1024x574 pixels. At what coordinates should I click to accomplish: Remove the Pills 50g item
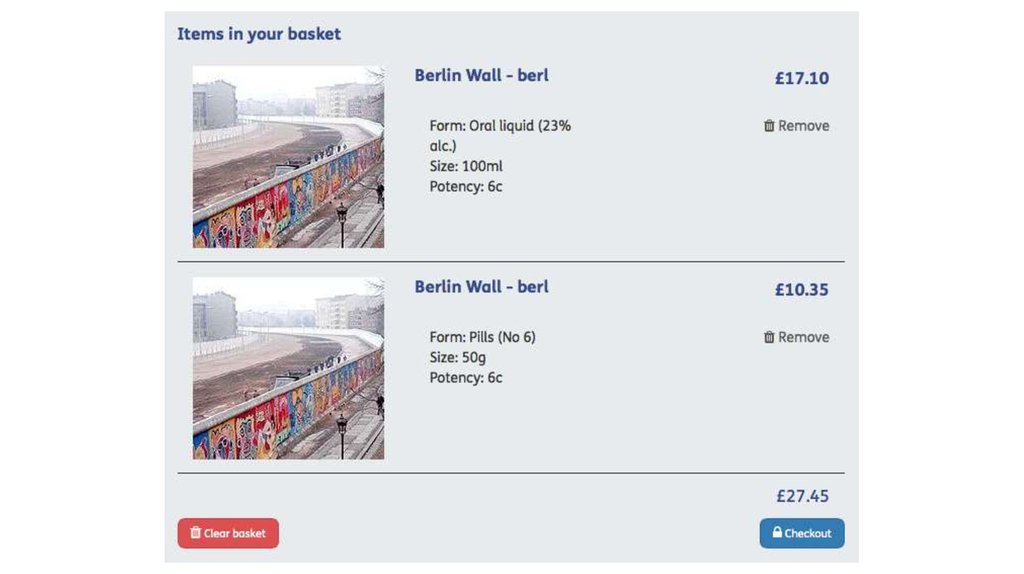[797, 338]
